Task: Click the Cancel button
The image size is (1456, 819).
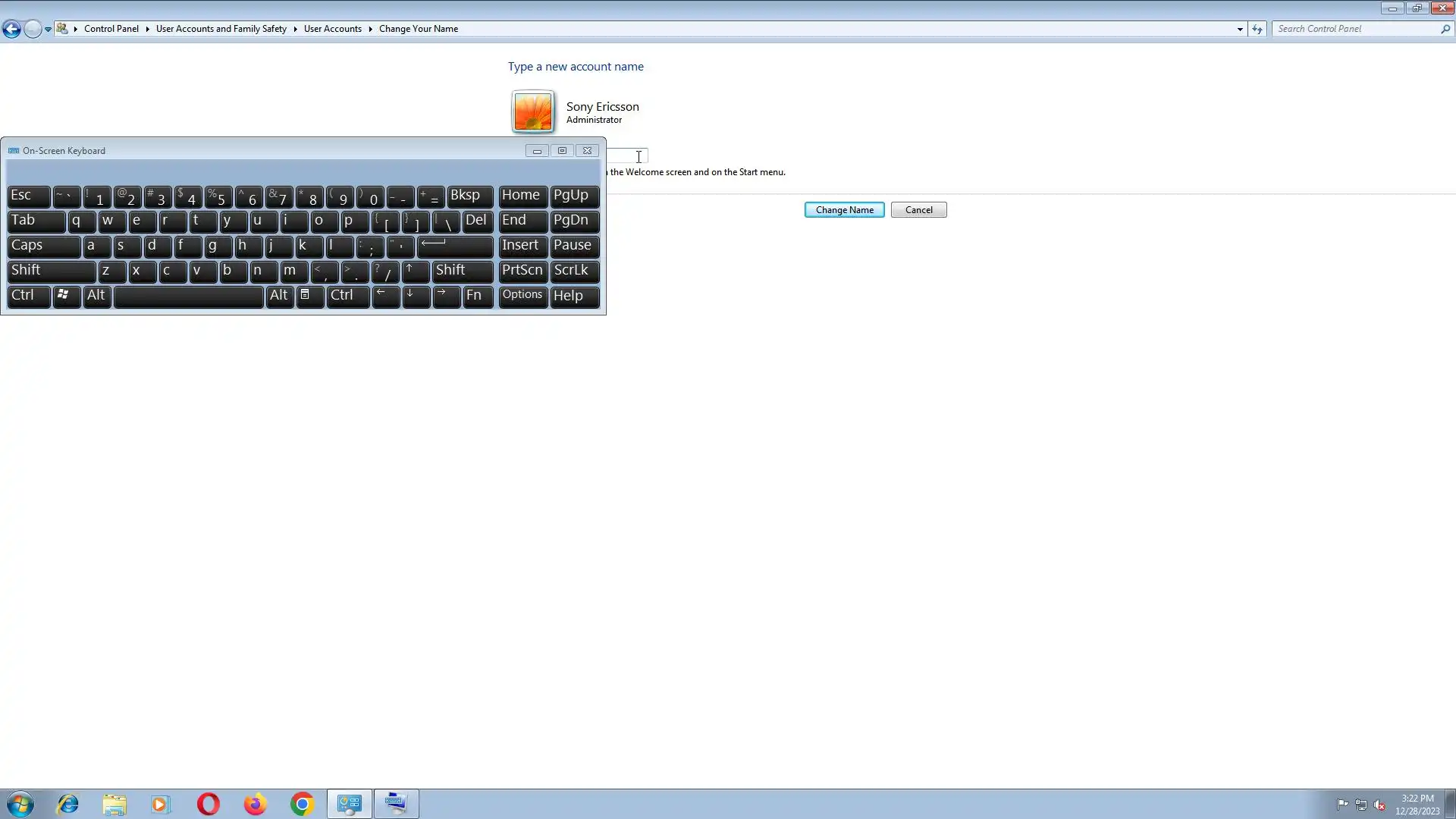Action: pos(918,210)
